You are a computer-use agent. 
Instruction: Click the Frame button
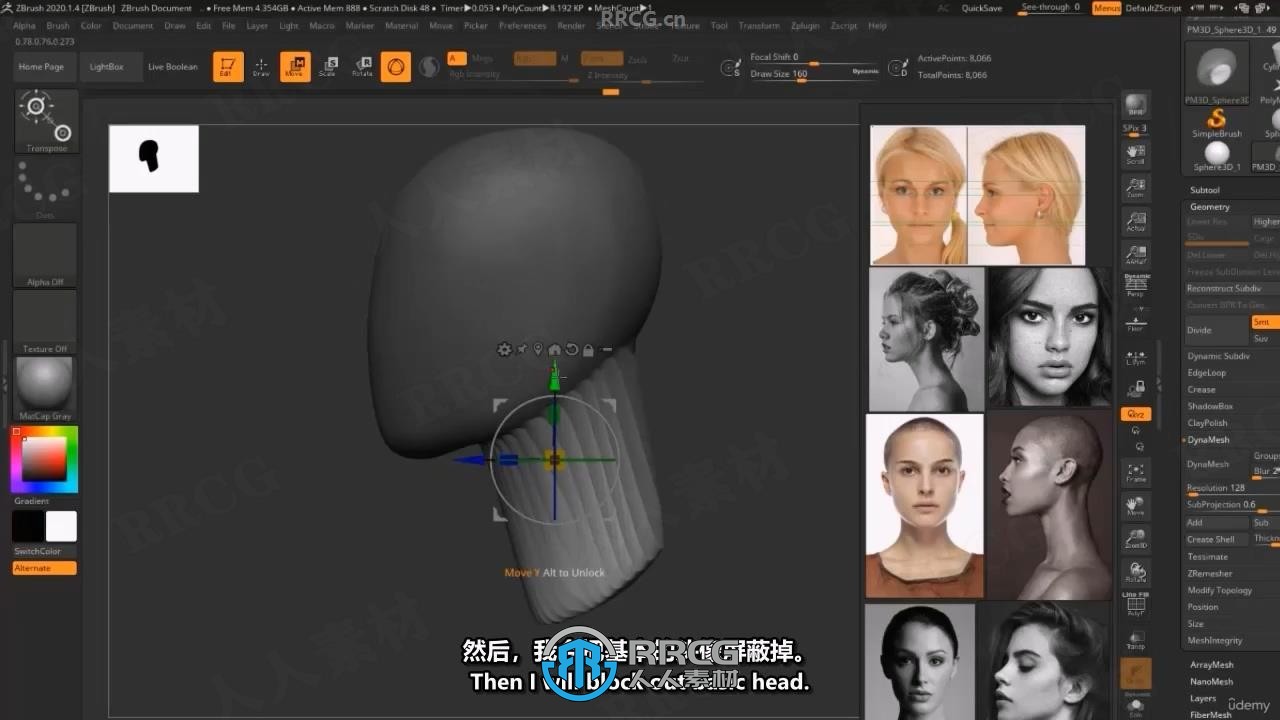1136,472
